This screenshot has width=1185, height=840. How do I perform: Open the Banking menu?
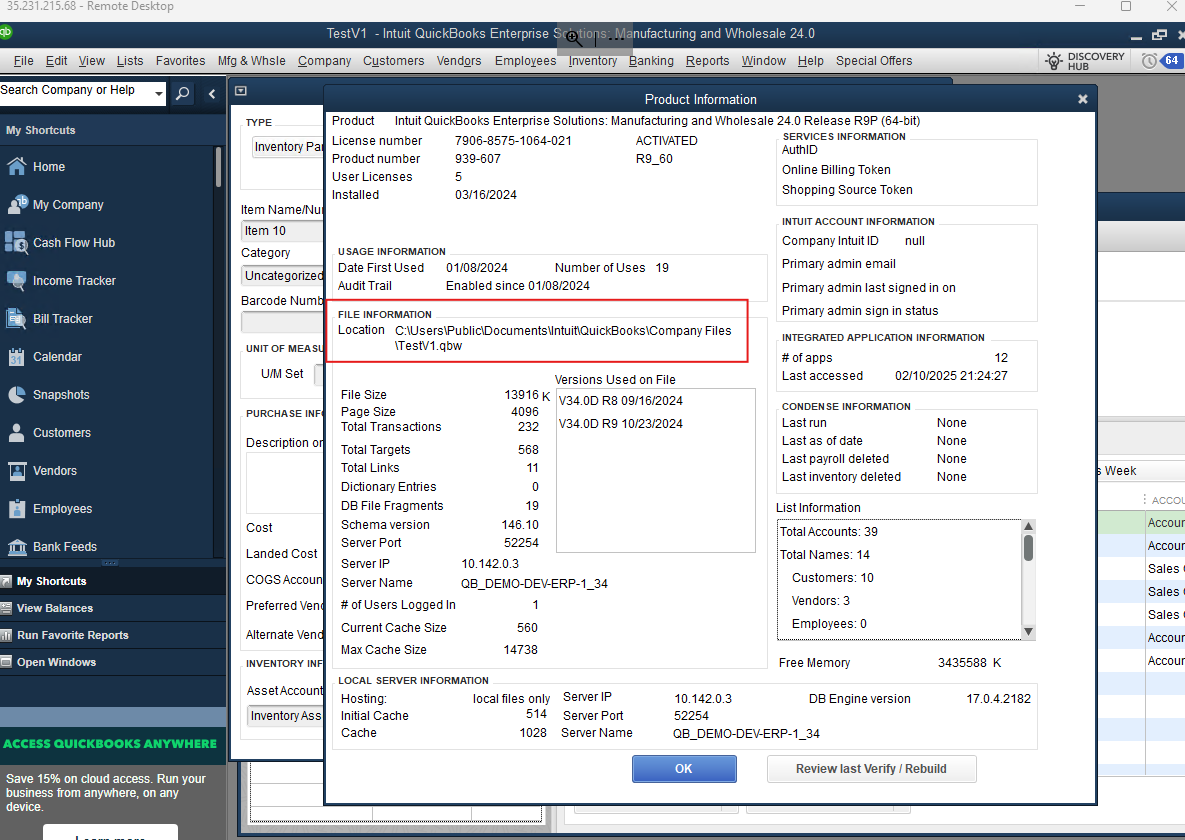[x=651, y=60]
